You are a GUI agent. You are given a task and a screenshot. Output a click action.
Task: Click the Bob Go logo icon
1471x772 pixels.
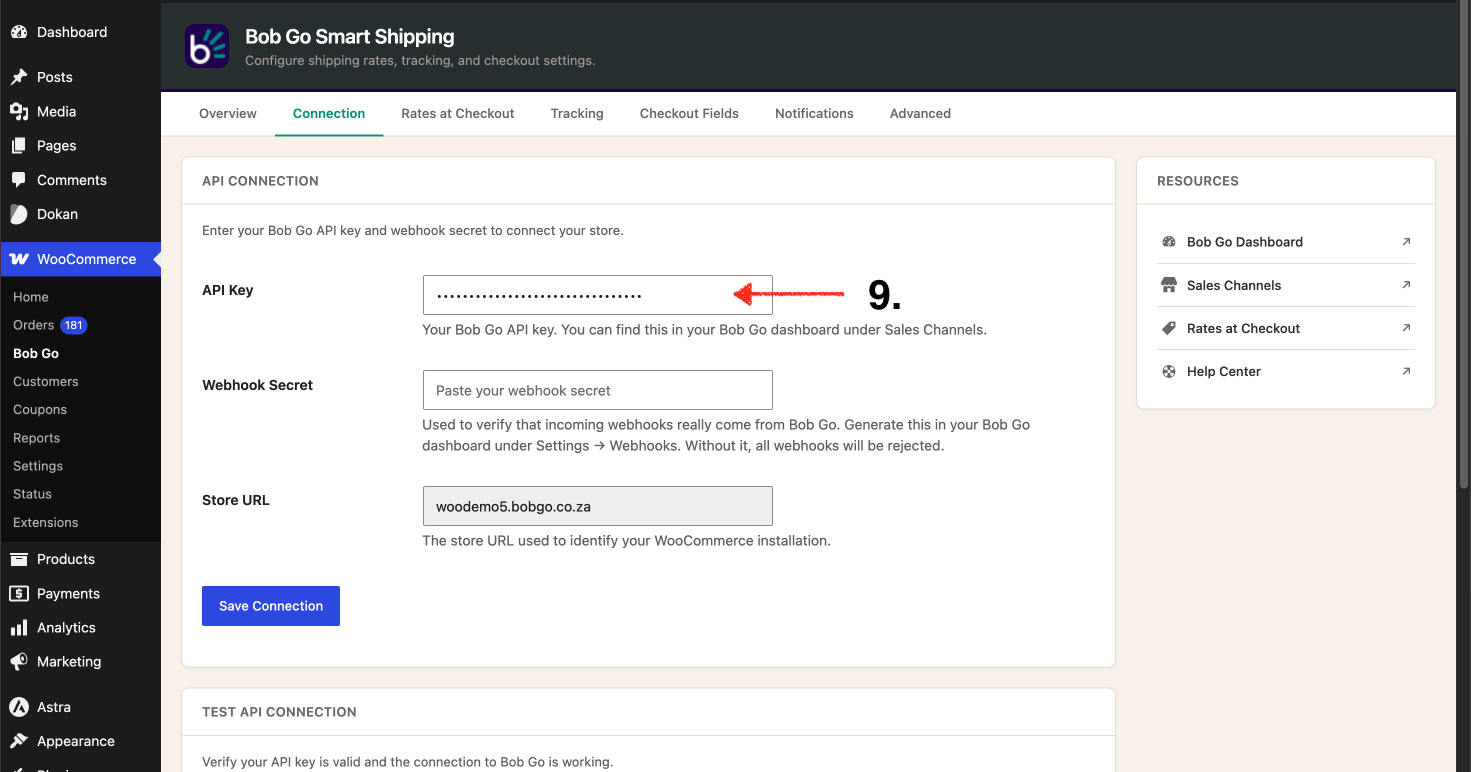click(207, 46)
